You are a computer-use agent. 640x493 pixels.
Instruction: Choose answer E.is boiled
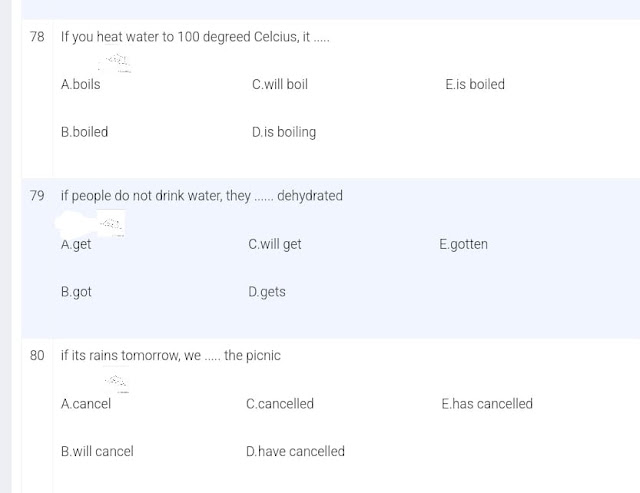[x=475, y=84]
